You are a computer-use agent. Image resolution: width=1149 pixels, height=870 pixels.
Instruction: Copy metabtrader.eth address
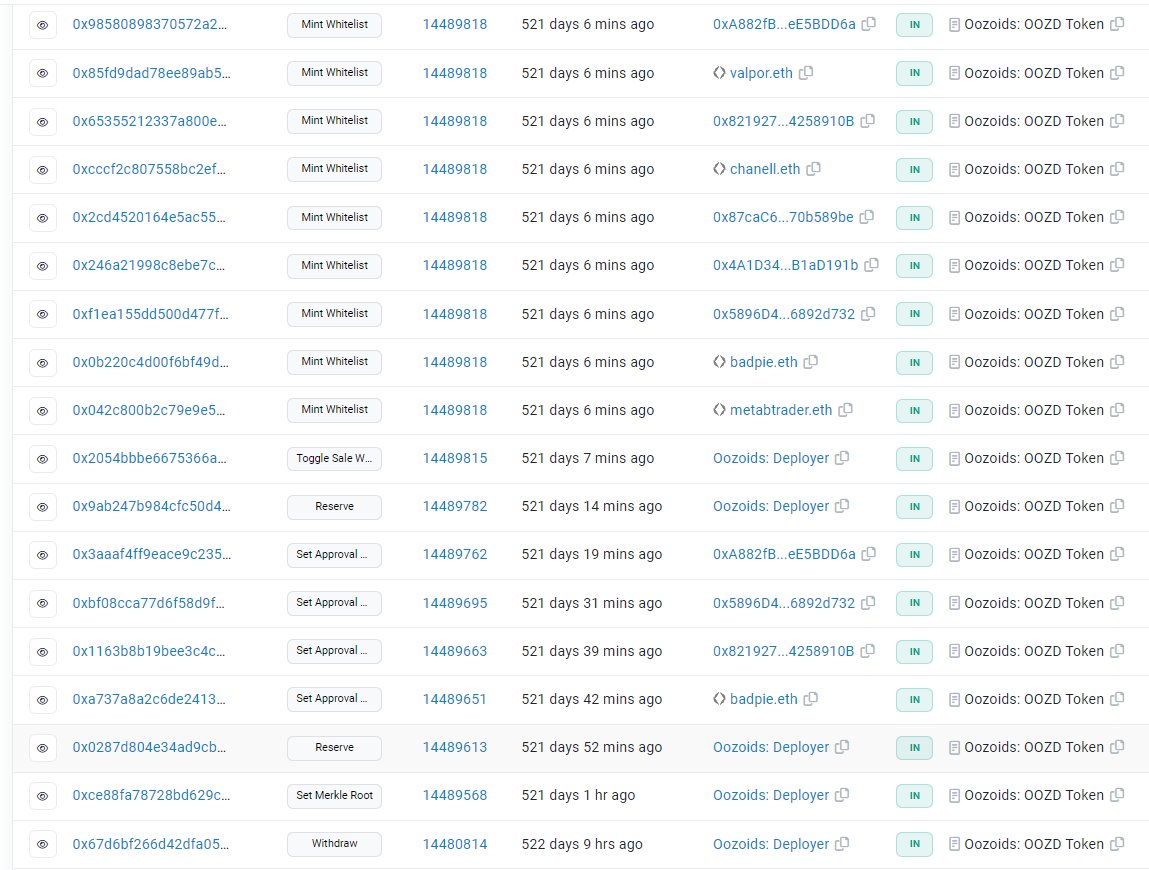click(846, 410)
